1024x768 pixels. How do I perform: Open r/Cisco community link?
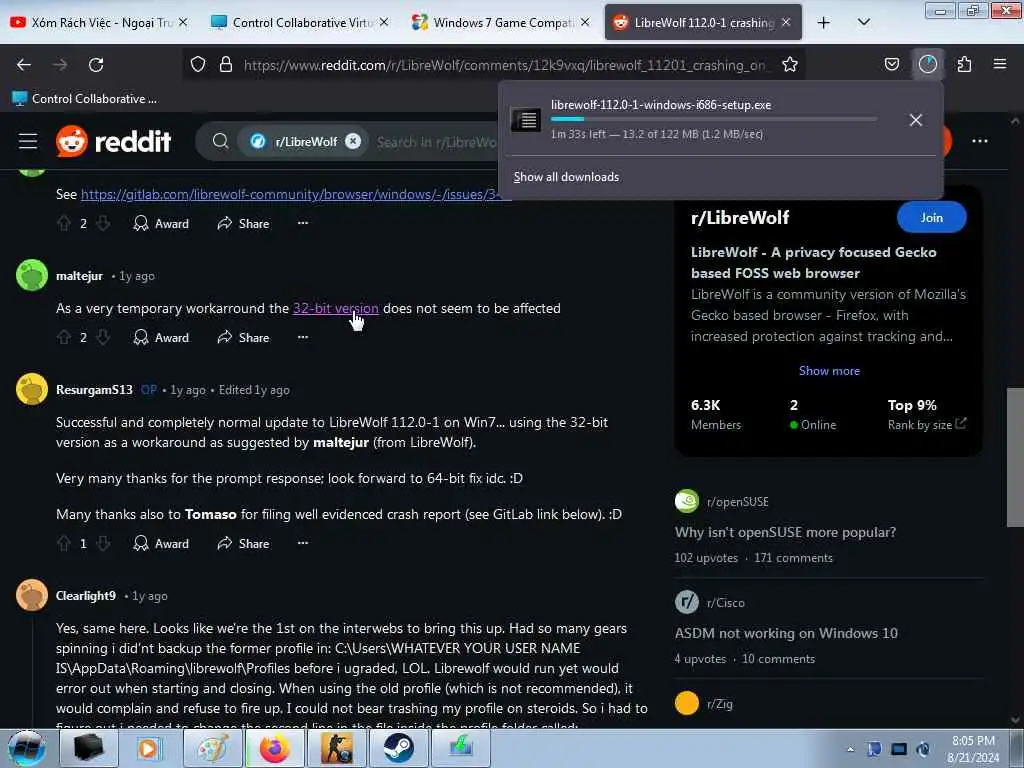click(726, 603)
